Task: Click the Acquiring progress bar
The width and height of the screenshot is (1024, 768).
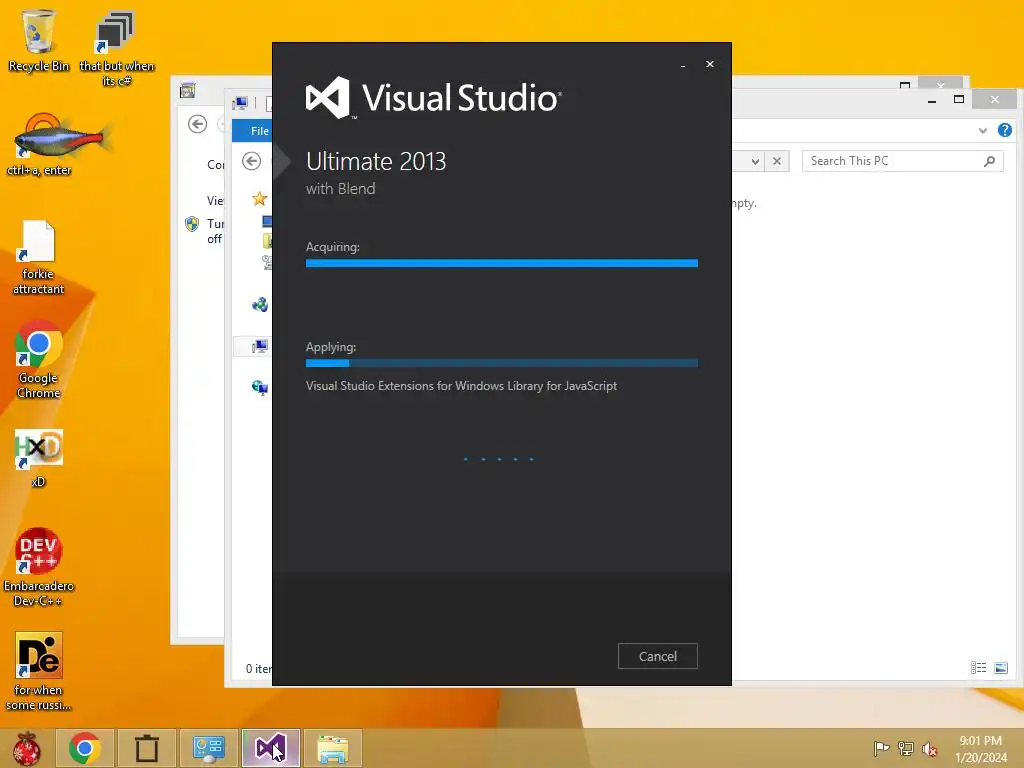Action: click(502, 263)
